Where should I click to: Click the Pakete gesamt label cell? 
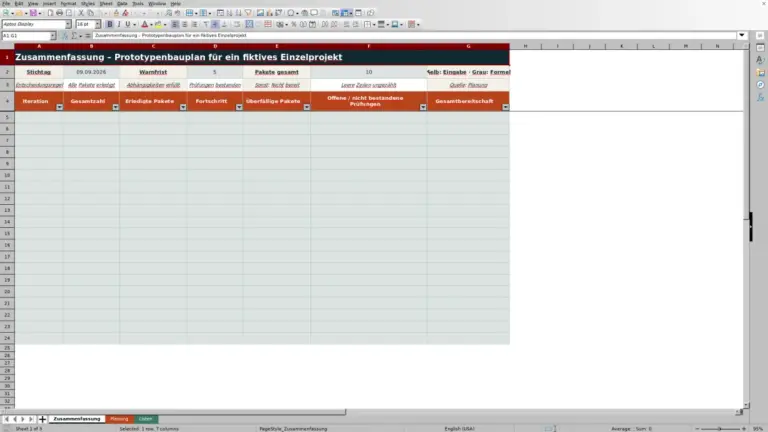(x=277, y=72)
